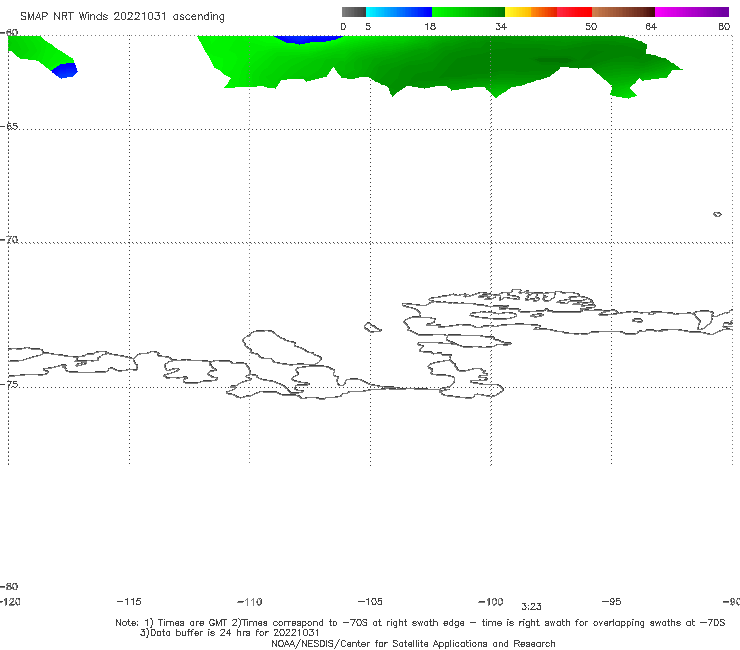Screen dimensions: 740x650
Task: Click the longitude label "-115"
Action: (x=129, y=601)
